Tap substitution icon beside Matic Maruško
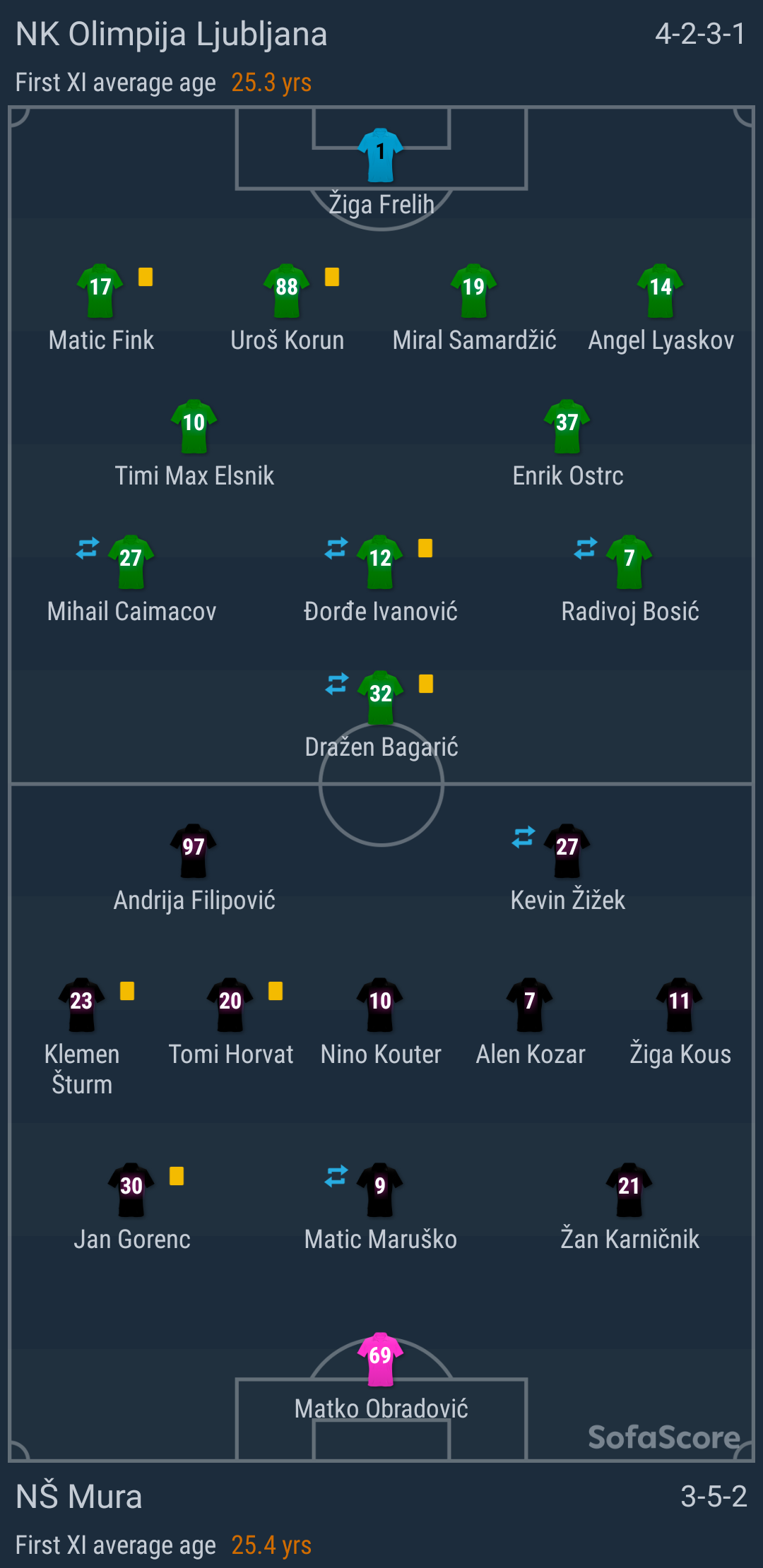This screenshot has width=763, height=1568. [336, 1176]
